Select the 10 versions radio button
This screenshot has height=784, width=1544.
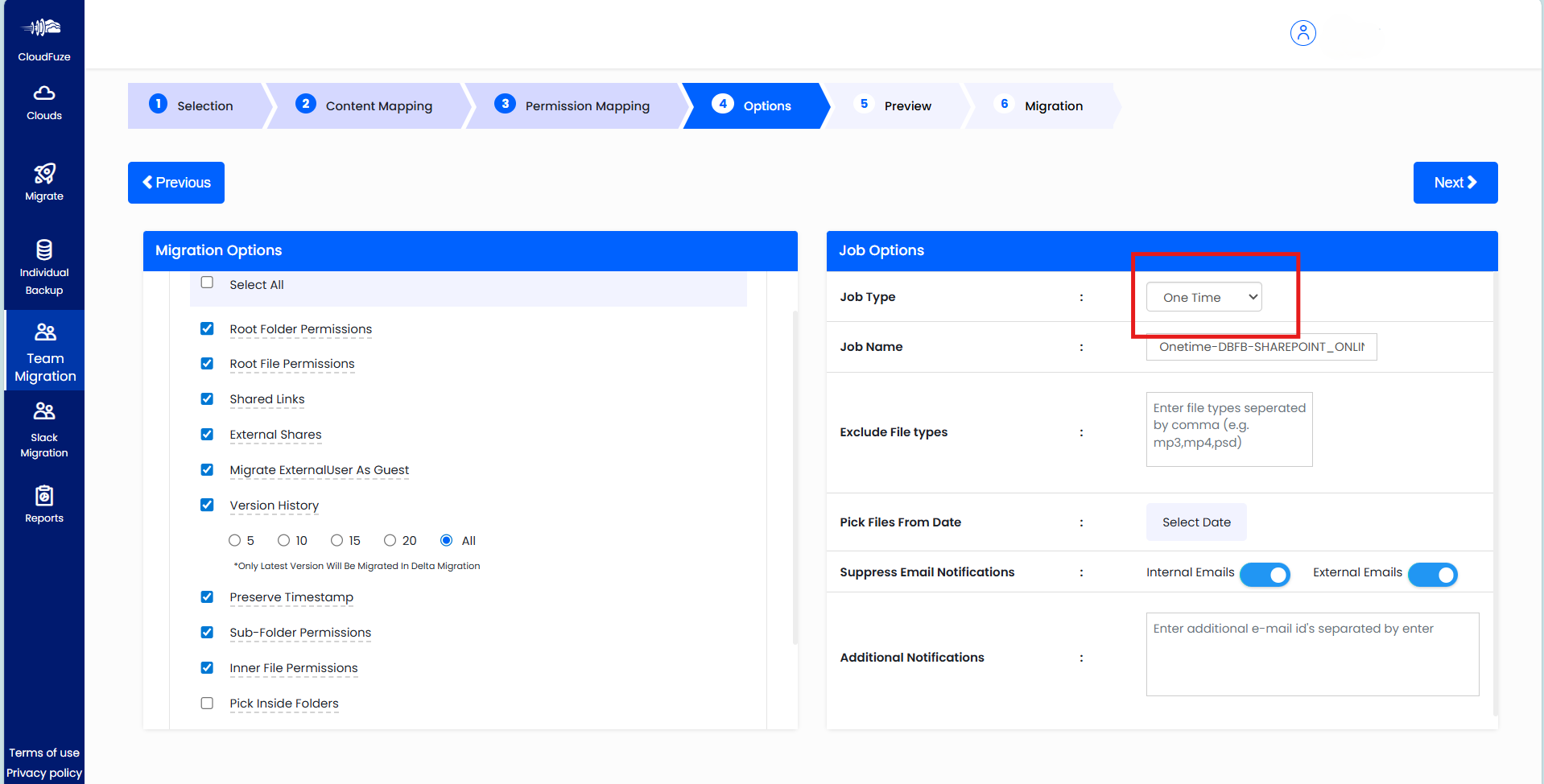tap(286, 540)
